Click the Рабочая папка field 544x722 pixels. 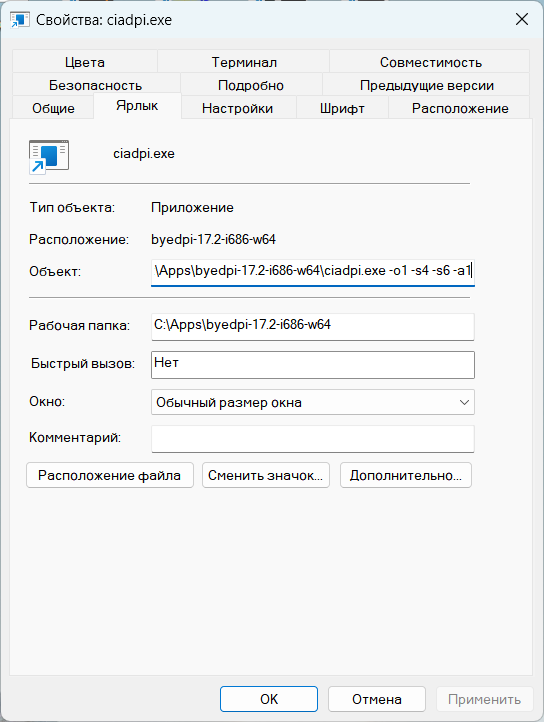click(x=313, y=326)
